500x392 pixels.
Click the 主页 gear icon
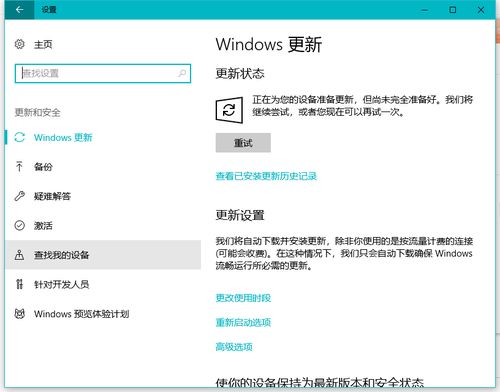pos(20,44)
